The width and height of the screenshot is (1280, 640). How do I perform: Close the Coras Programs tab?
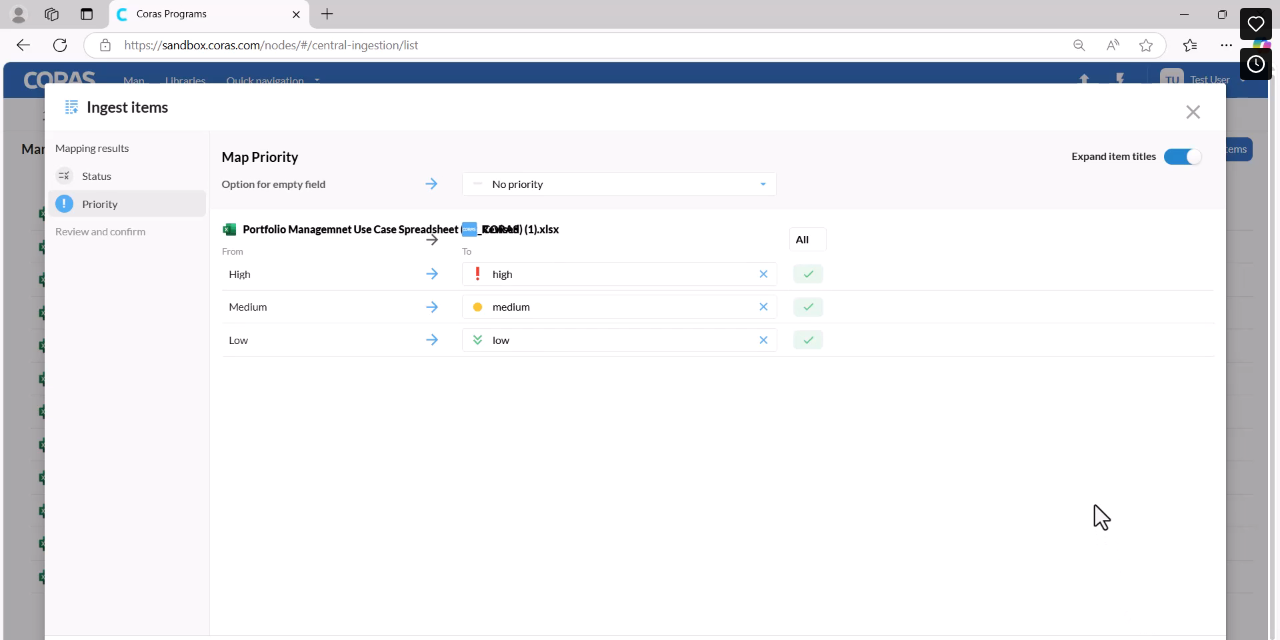(297, 14)
